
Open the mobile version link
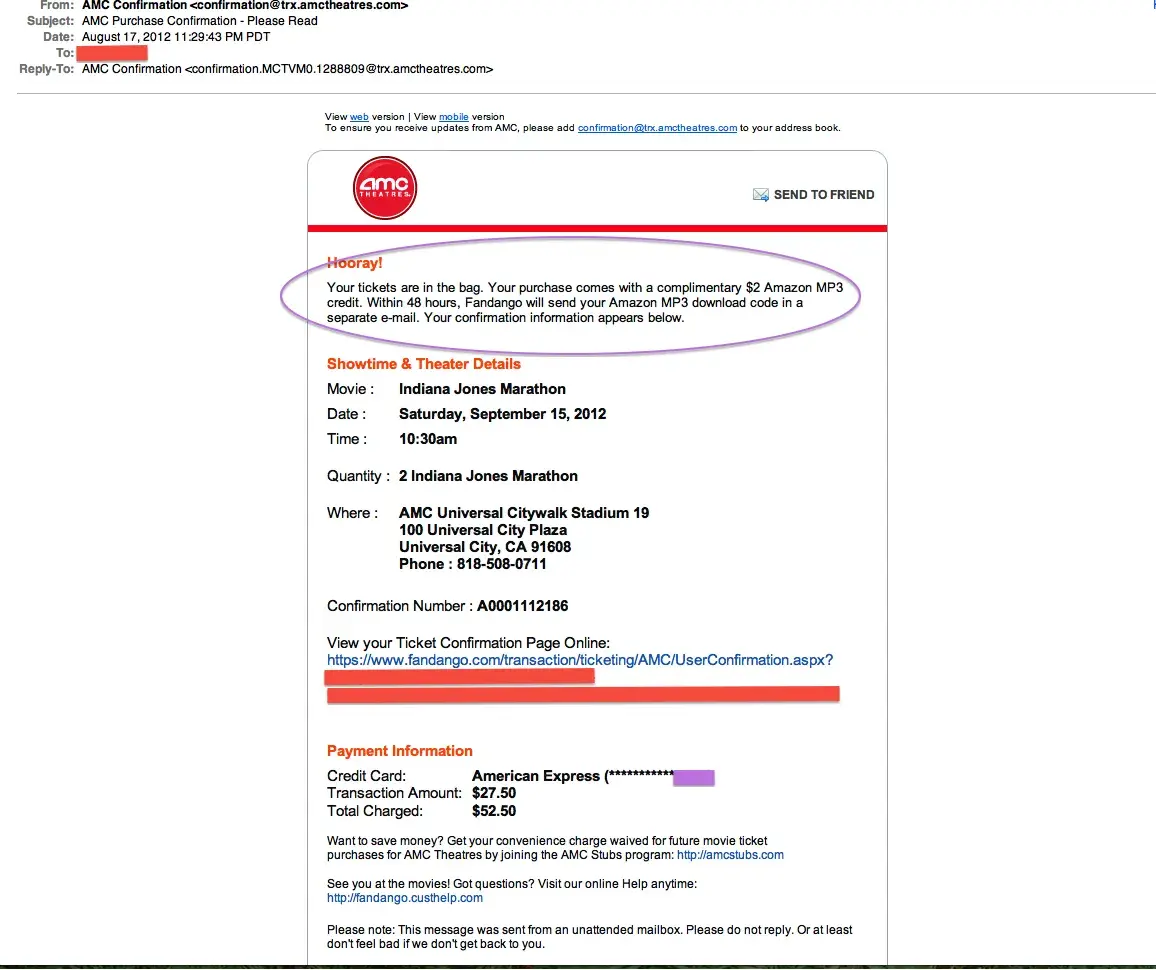(453, 116)
